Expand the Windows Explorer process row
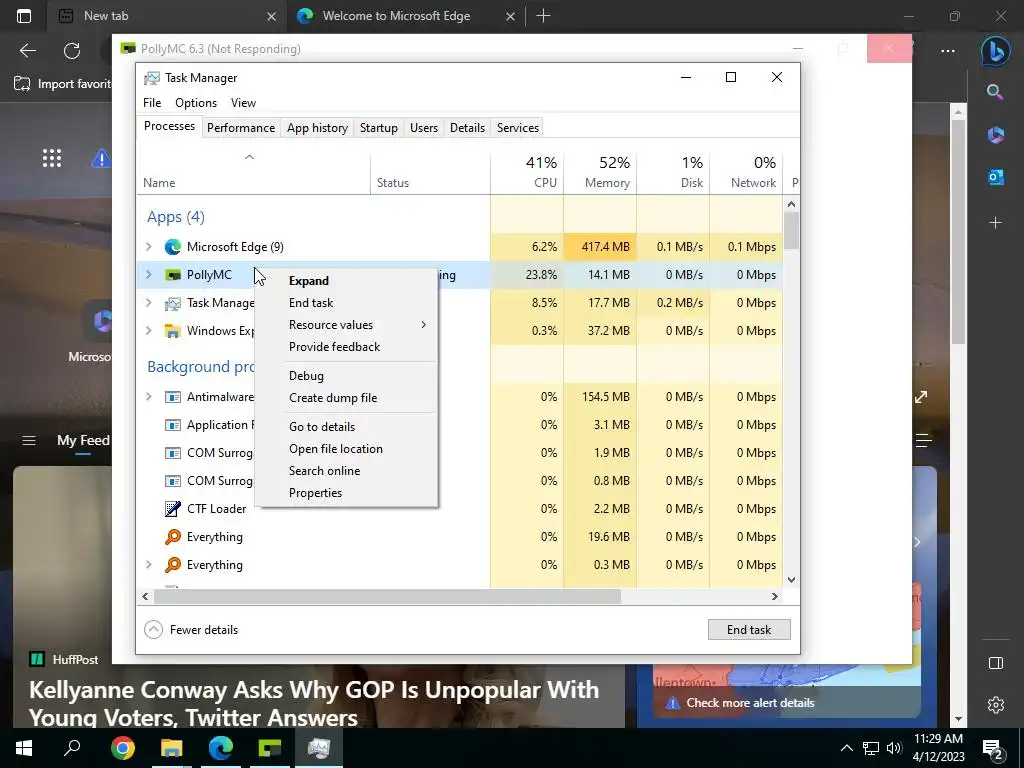 (149, 331)
